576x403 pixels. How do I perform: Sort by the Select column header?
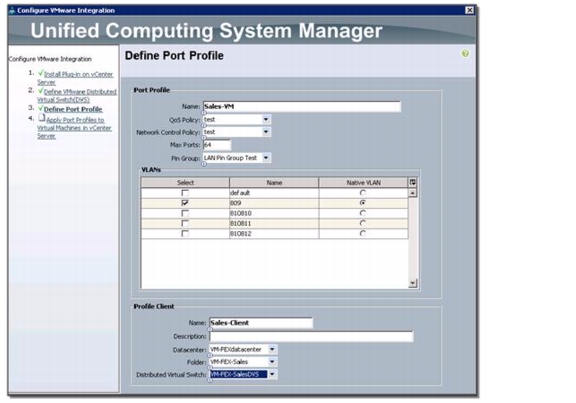185,183
